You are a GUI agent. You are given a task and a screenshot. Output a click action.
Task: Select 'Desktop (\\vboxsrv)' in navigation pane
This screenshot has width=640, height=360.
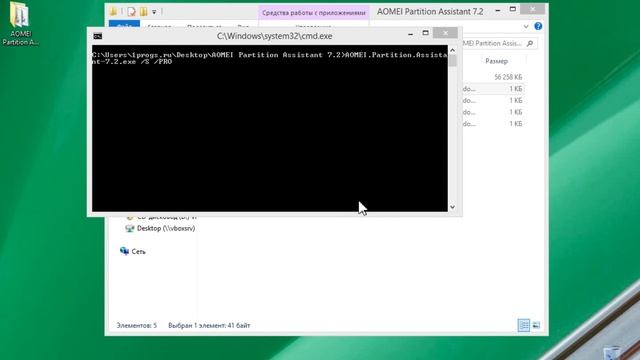tap(166, 229)
